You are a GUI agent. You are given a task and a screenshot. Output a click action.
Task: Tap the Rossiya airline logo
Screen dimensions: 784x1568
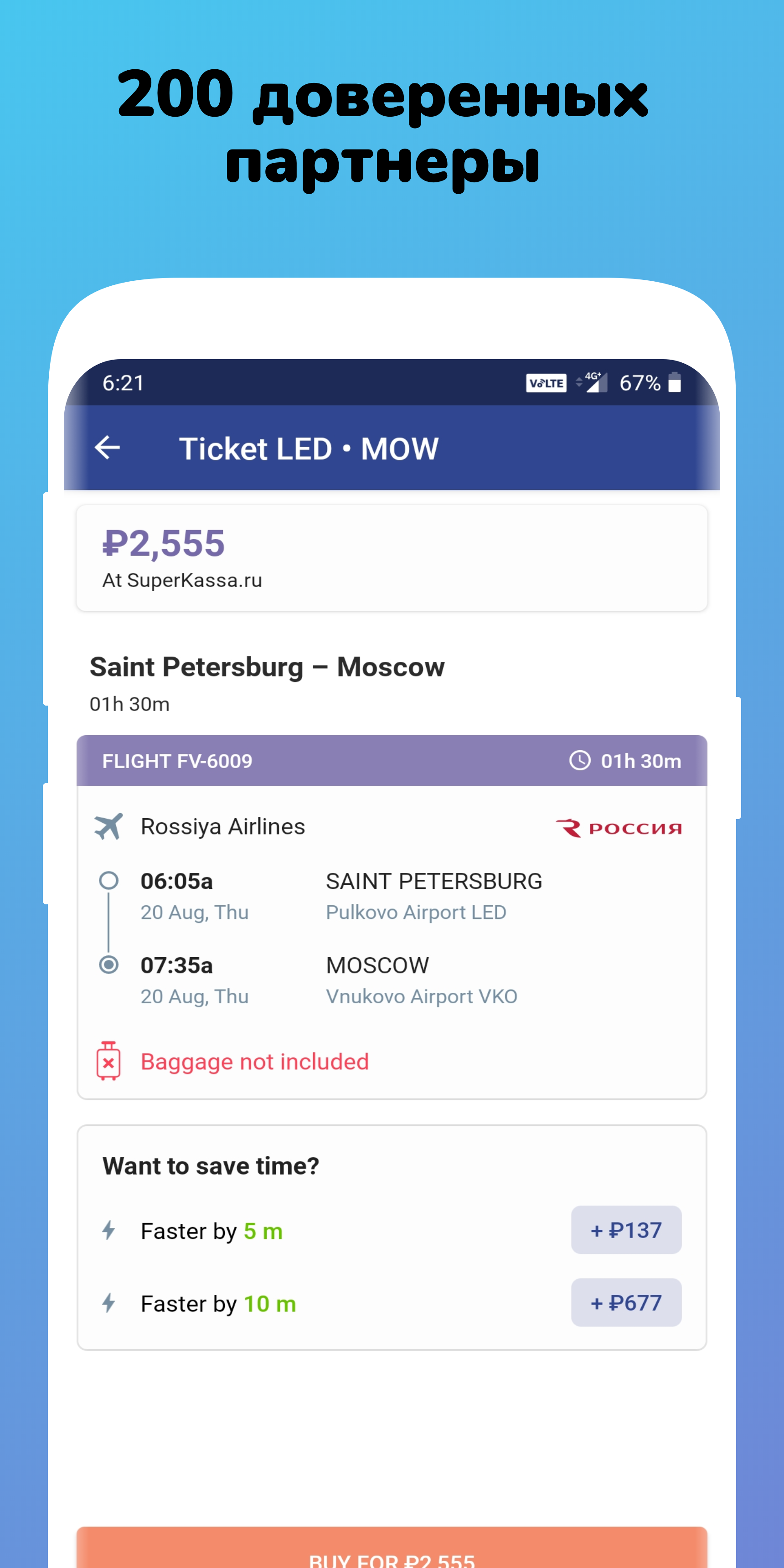(619, 828)
